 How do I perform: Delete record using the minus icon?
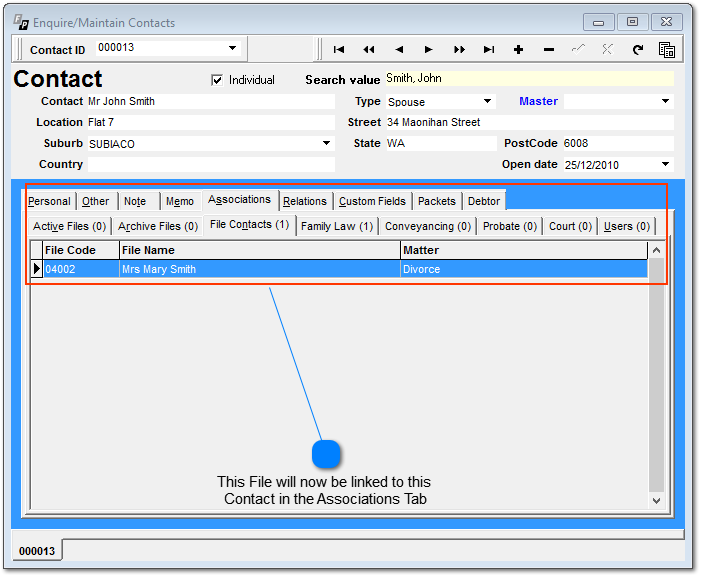[x=548, y=49]
